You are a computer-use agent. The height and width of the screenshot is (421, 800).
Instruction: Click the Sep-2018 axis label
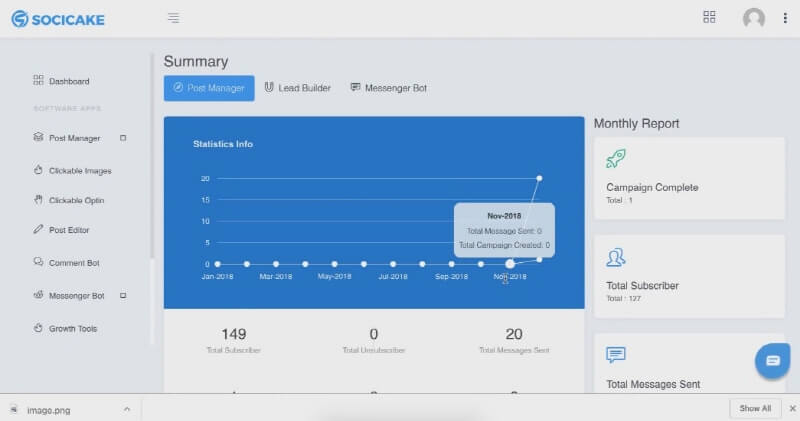(452, 276)
